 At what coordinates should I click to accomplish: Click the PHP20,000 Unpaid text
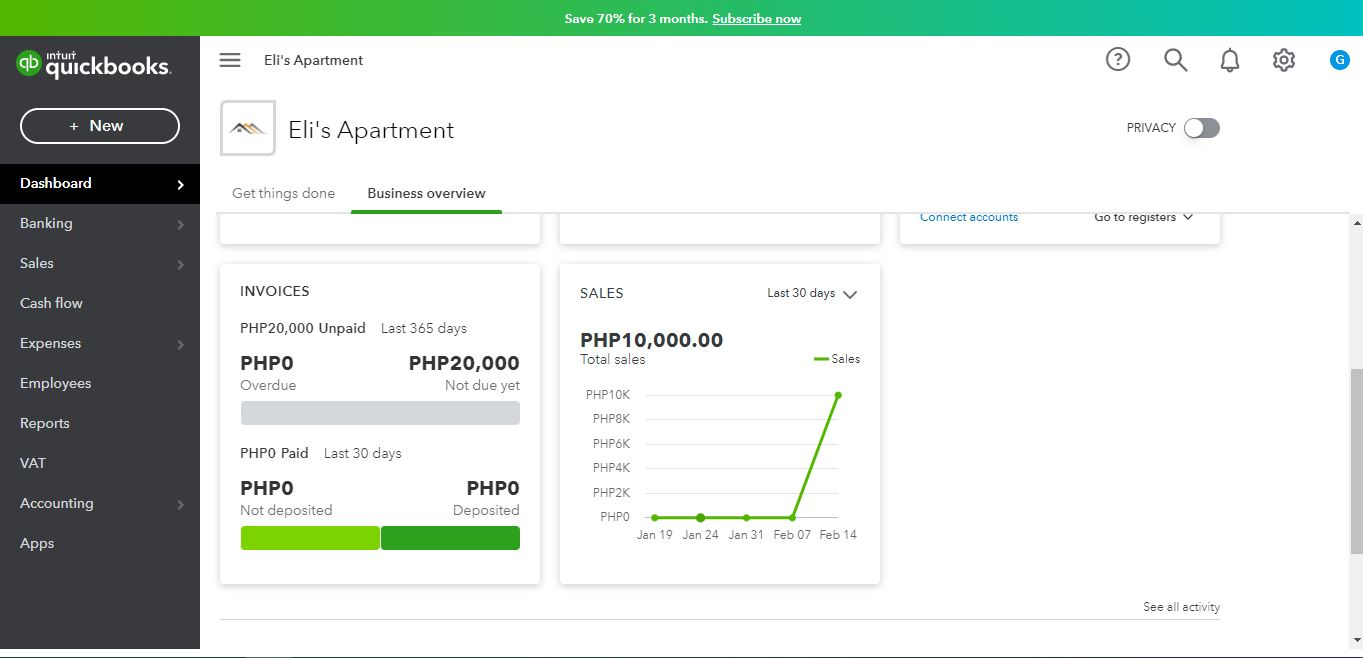click(x=303, y=328)
